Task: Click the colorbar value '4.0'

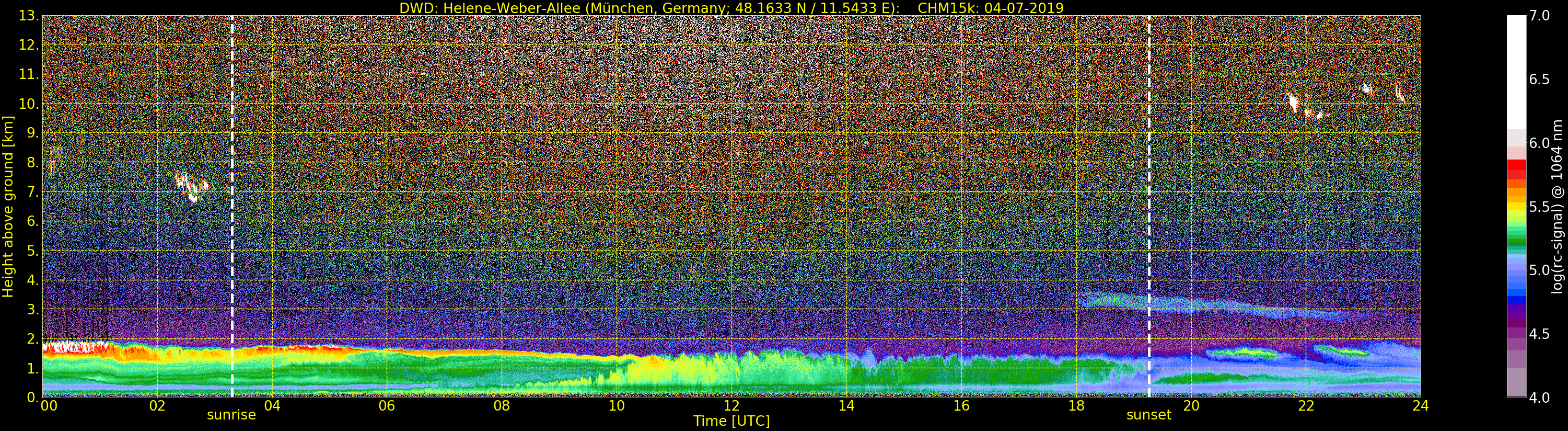Action: (x=1539, y=398)
